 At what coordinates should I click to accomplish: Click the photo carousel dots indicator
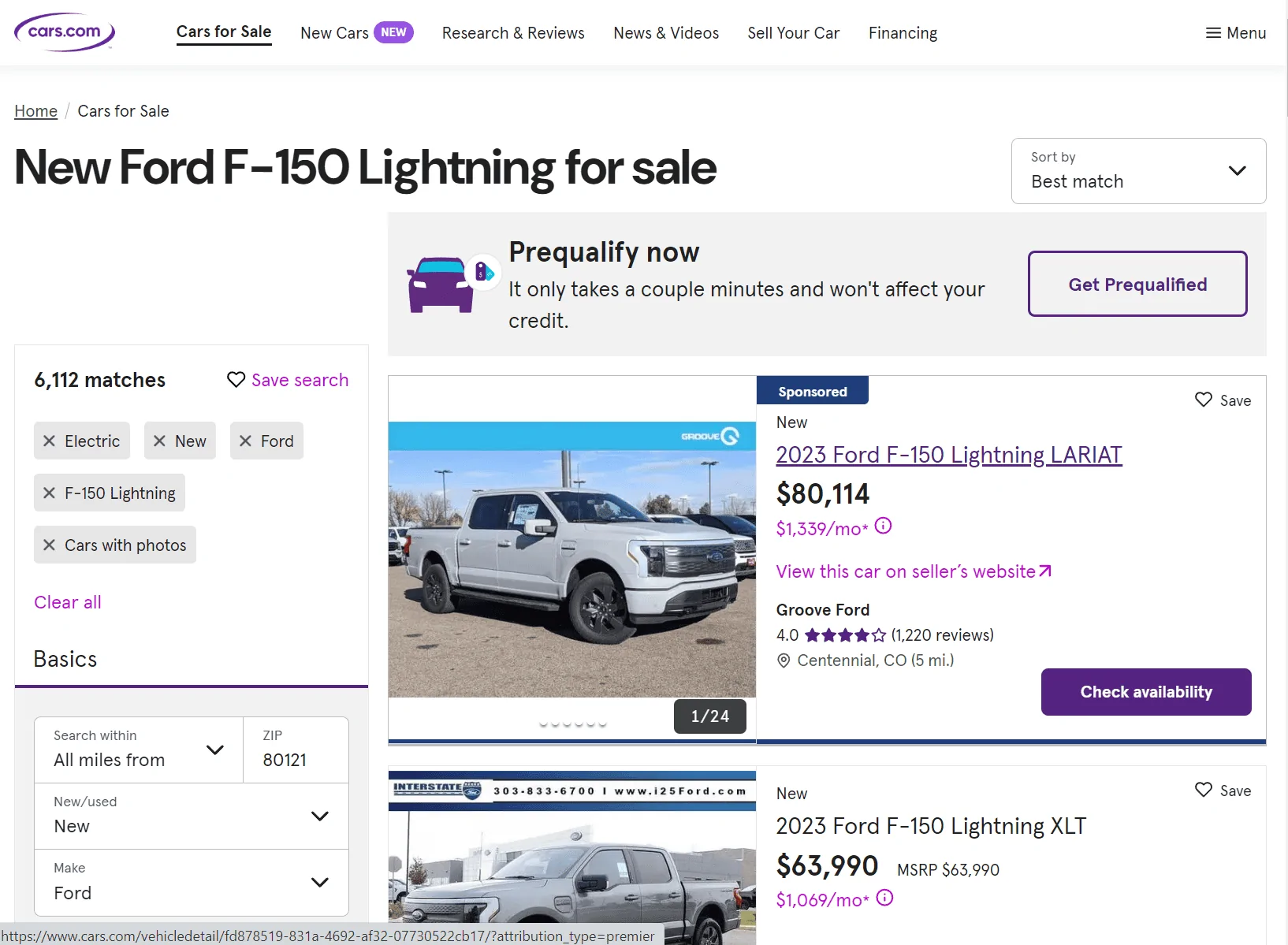[x=572, y=723]
